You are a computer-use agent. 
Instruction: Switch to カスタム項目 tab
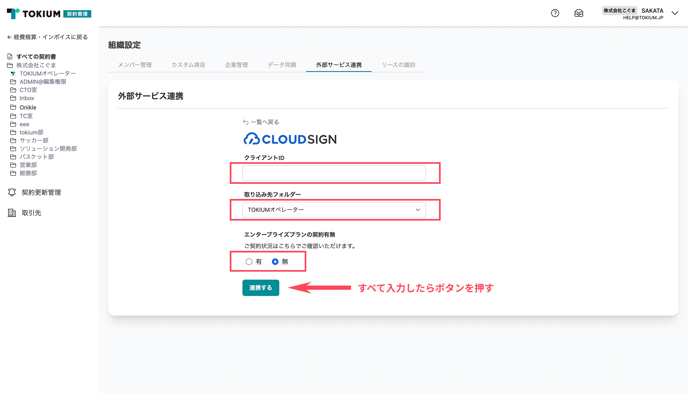188,64
